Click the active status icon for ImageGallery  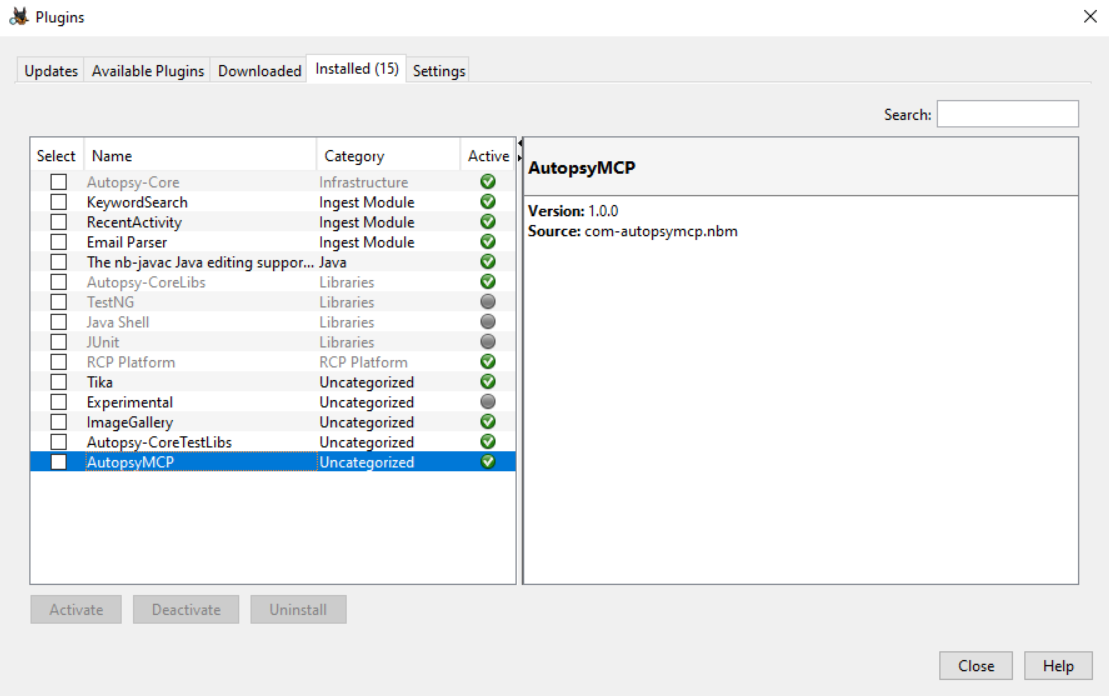click(487, 422)
